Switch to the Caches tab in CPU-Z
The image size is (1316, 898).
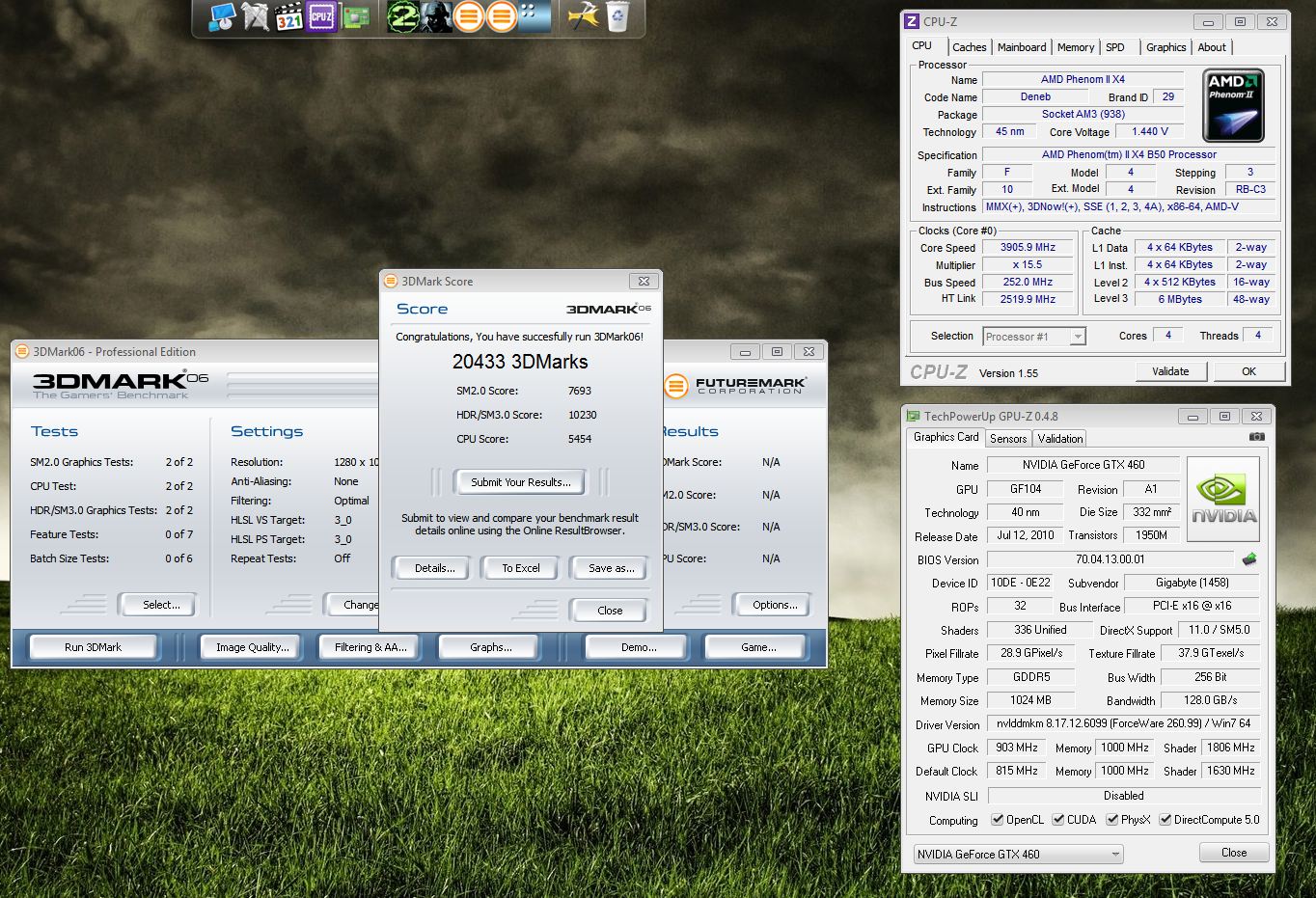click(969, 47)
